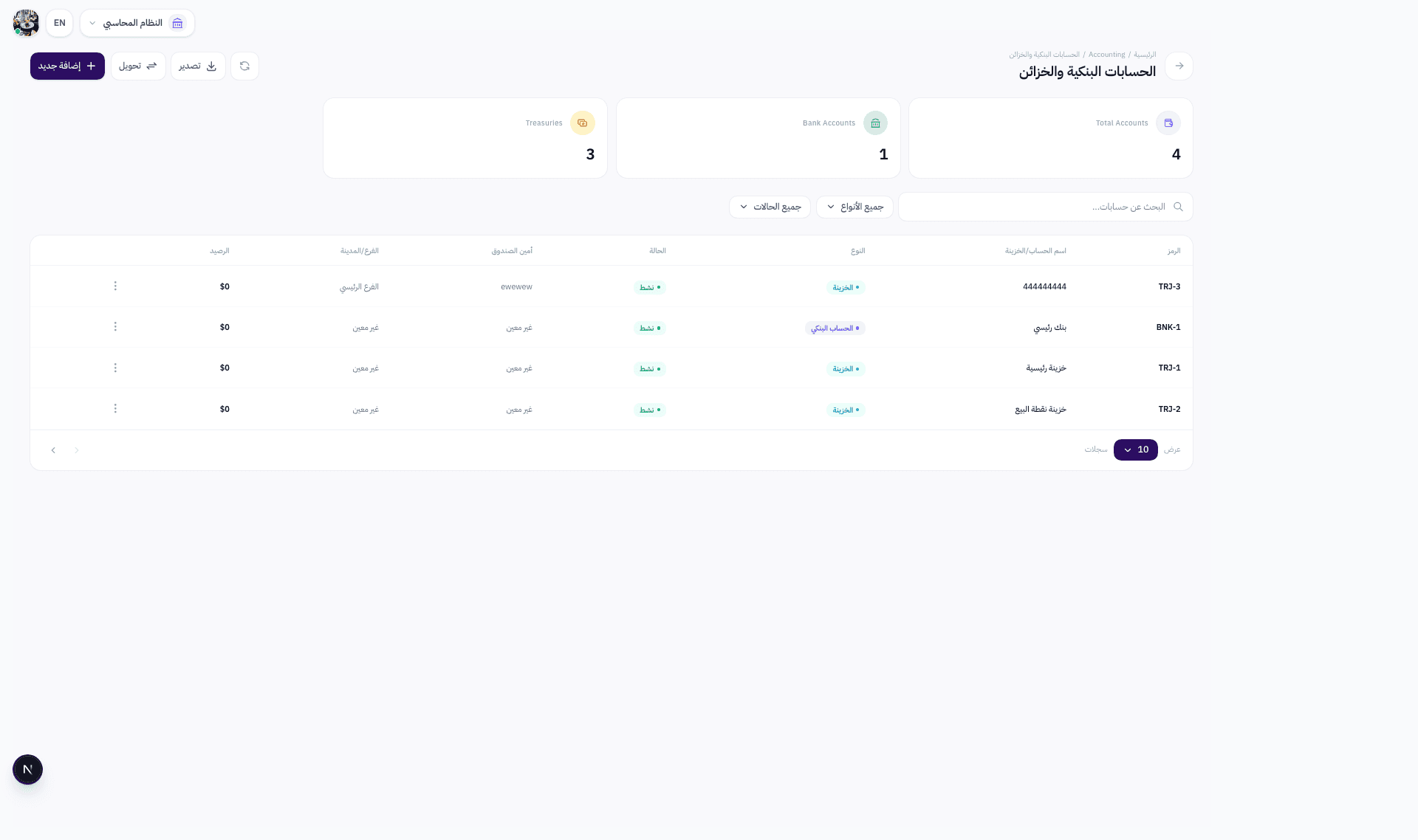This screenshot has width=1418, height=840.
Task: Open the user avatar profile
Action: tap(26, 23)
